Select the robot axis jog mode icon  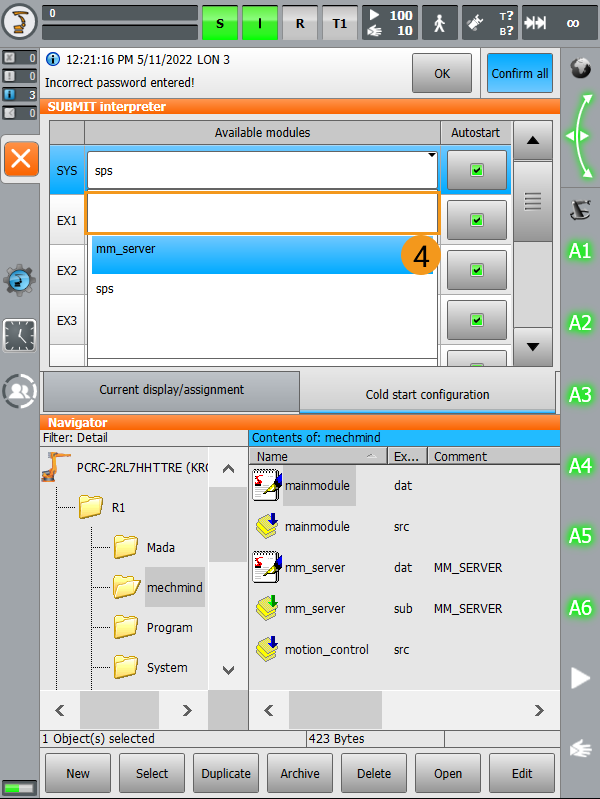click(x=580, y=209)
